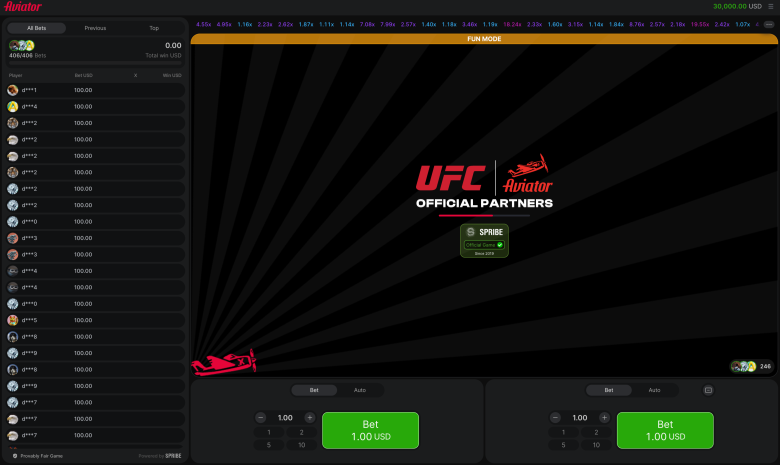Choose quick amount 10 in the first bet panel
This screenshot has width=780, height=465.
tap(301, 445)
